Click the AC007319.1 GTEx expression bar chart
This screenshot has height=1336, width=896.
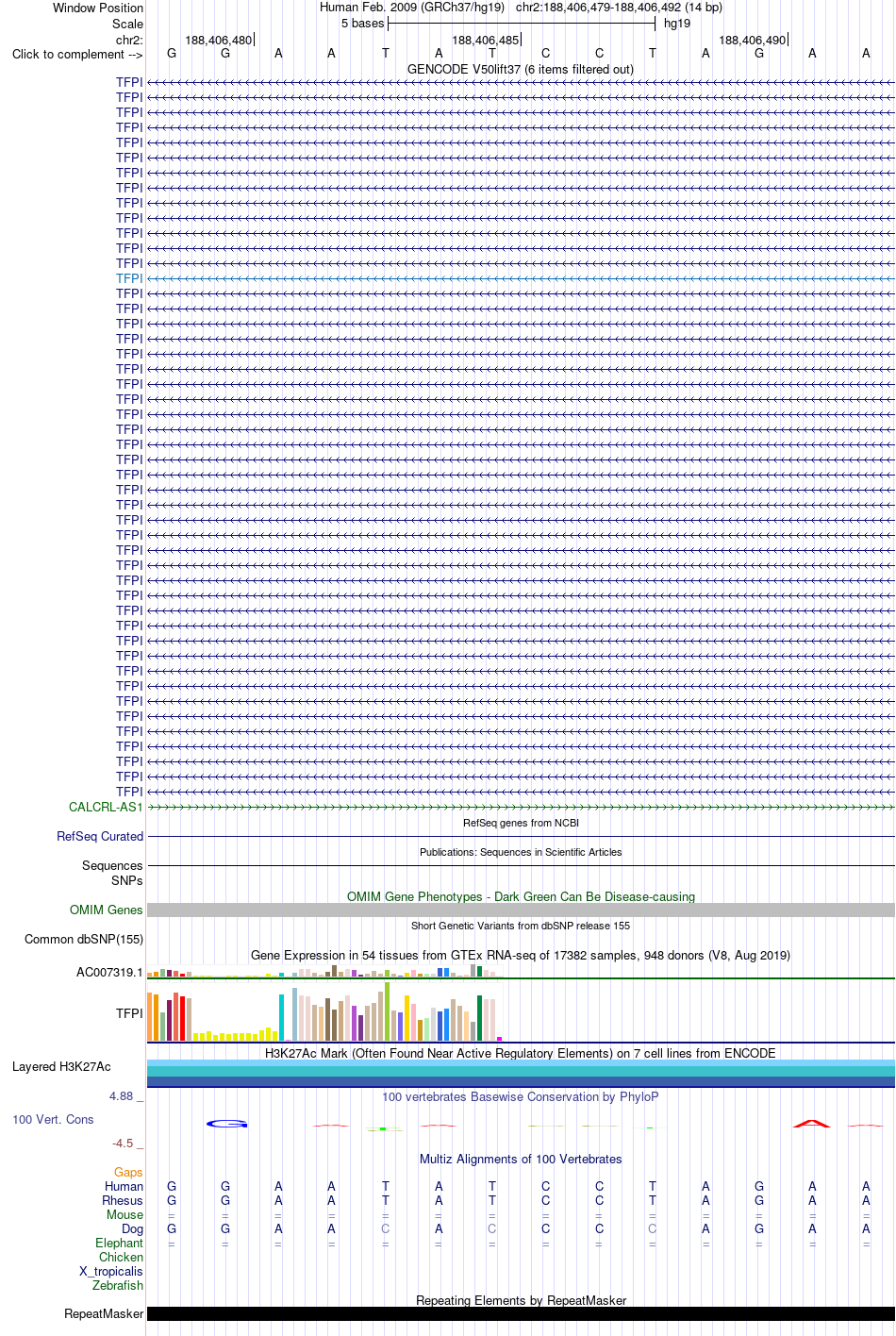tap(325, 971)
